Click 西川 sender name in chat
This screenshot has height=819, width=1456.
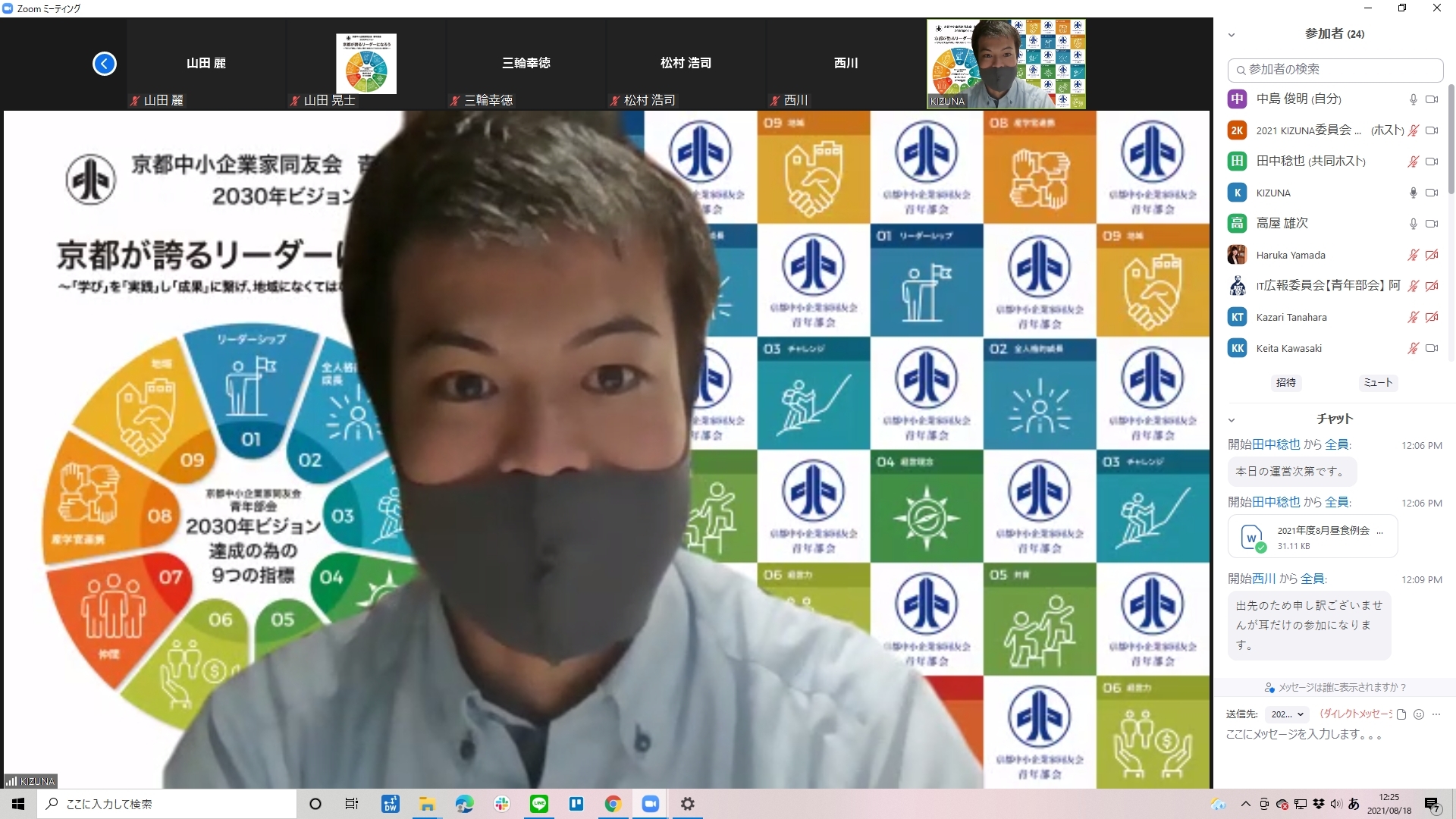[1264, 579]
